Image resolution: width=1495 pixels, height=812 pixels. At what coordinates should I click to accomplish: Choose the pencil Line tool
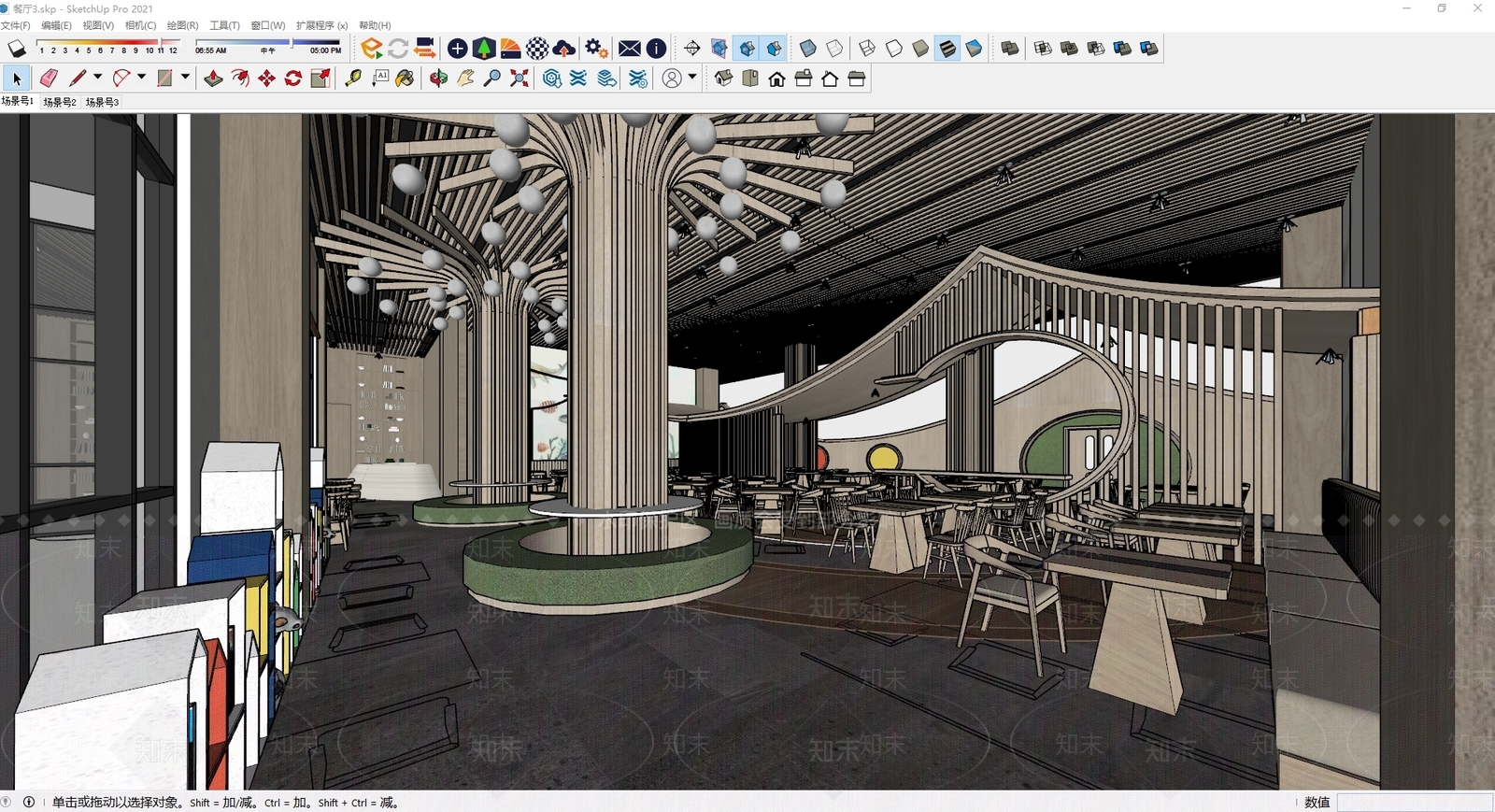(78, 78)
